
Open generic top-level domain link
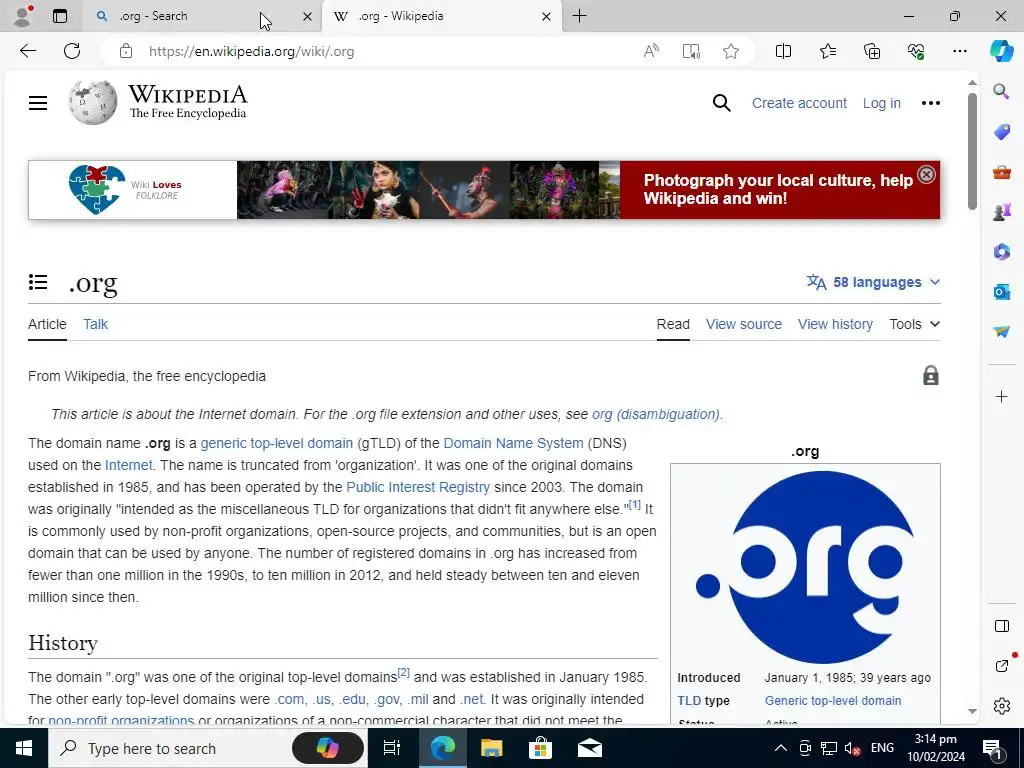[276, 443]
